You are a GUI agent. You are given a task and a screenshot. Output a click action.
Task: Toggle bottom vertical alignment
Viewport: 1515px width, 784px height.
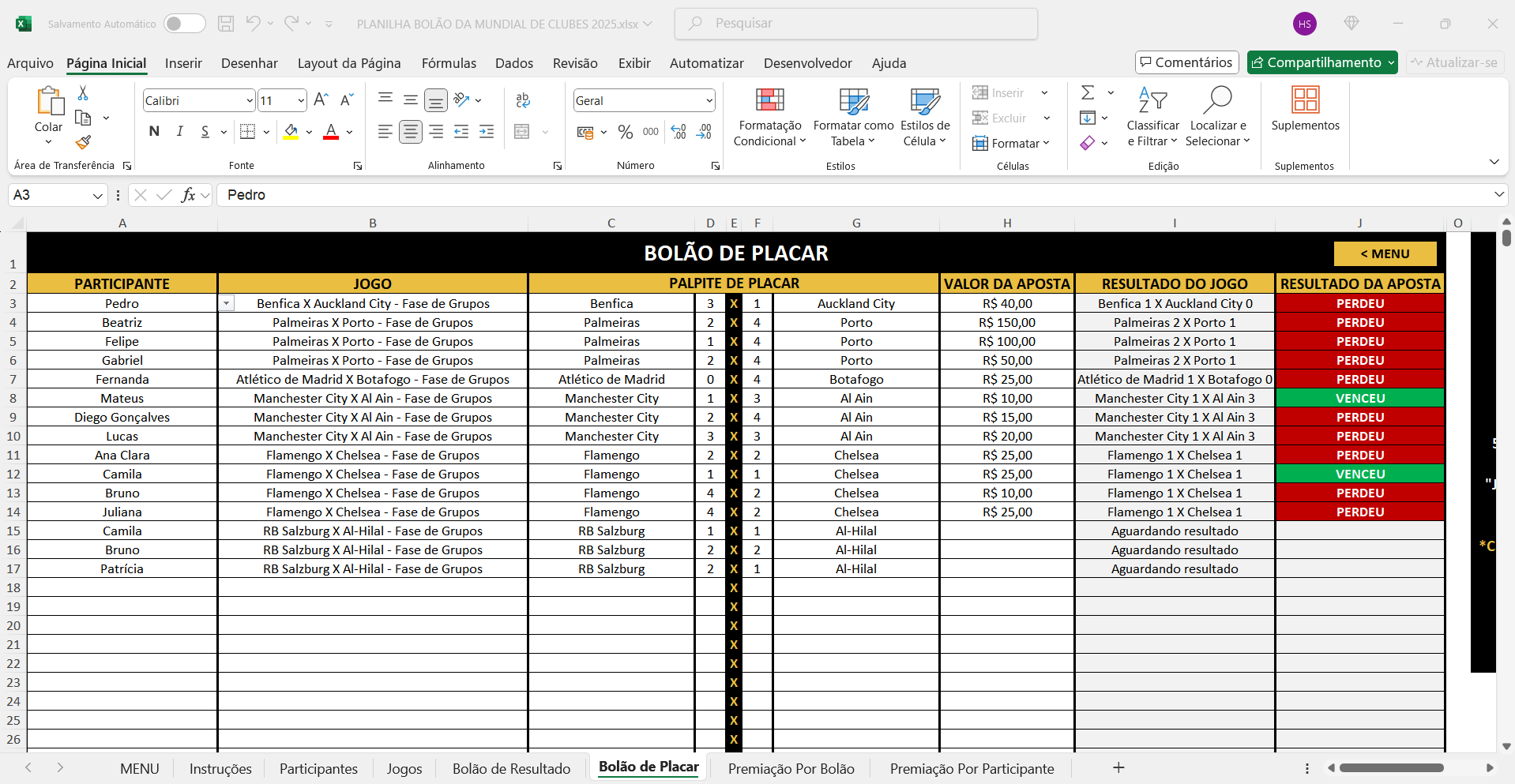pos(436,99)
